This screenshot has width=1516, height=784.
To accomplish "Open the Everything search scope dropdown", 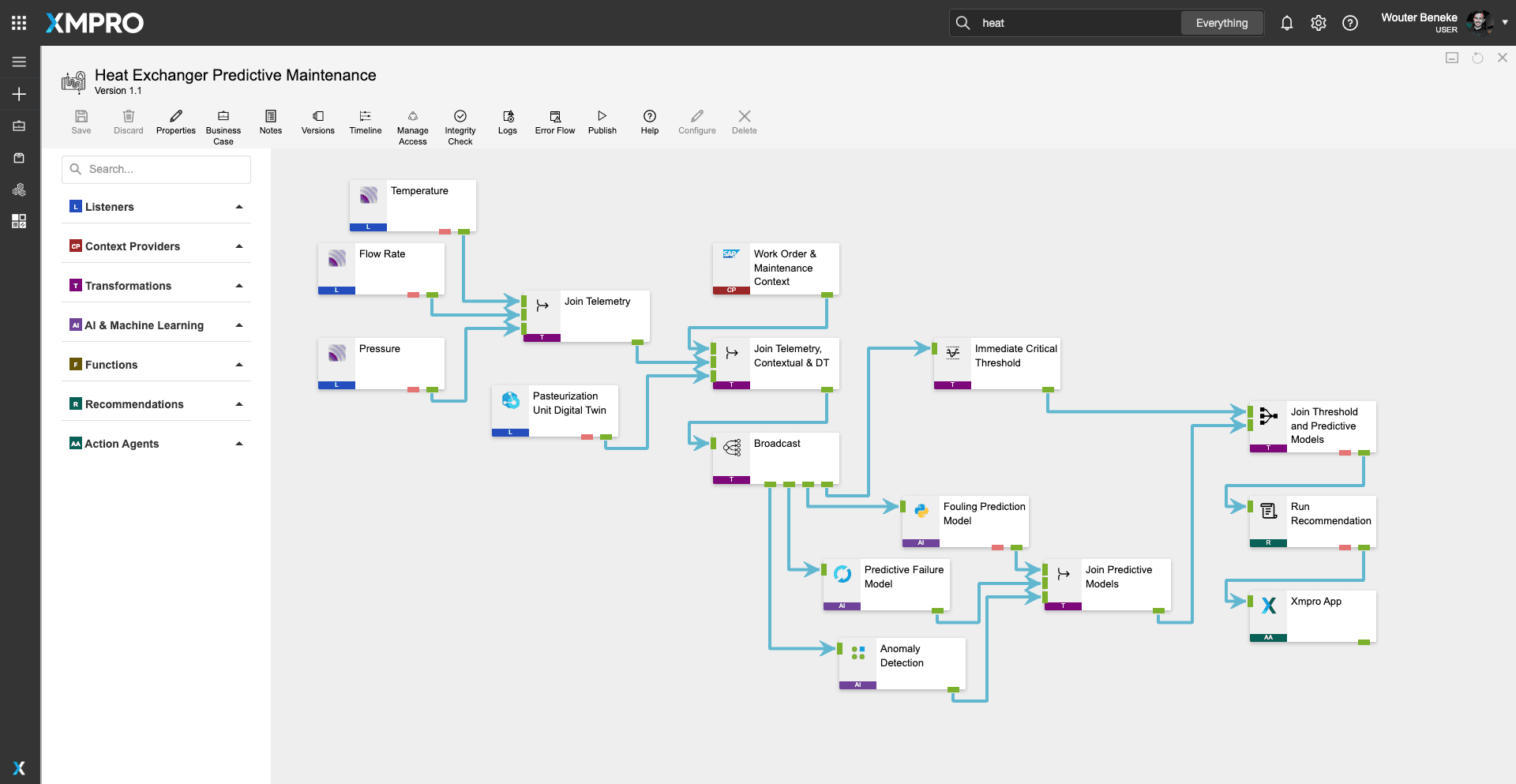I will (1221, 23).
